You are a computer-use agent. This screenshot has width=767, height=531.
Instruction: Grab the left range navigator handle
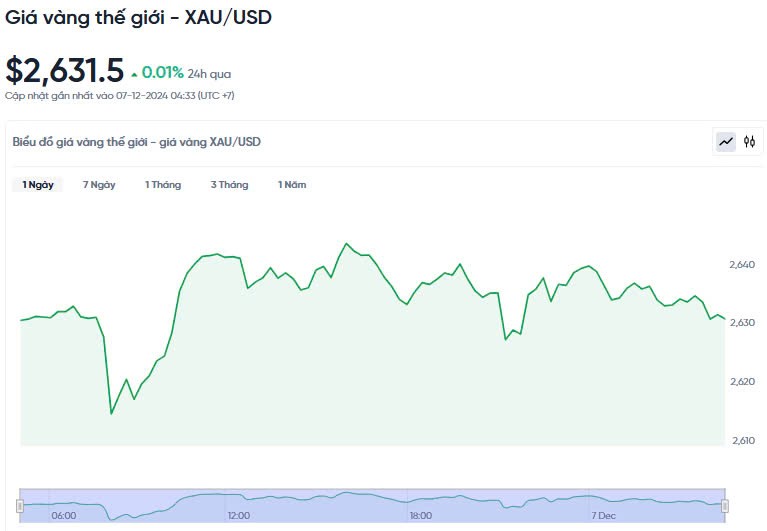tap(21, 505)
